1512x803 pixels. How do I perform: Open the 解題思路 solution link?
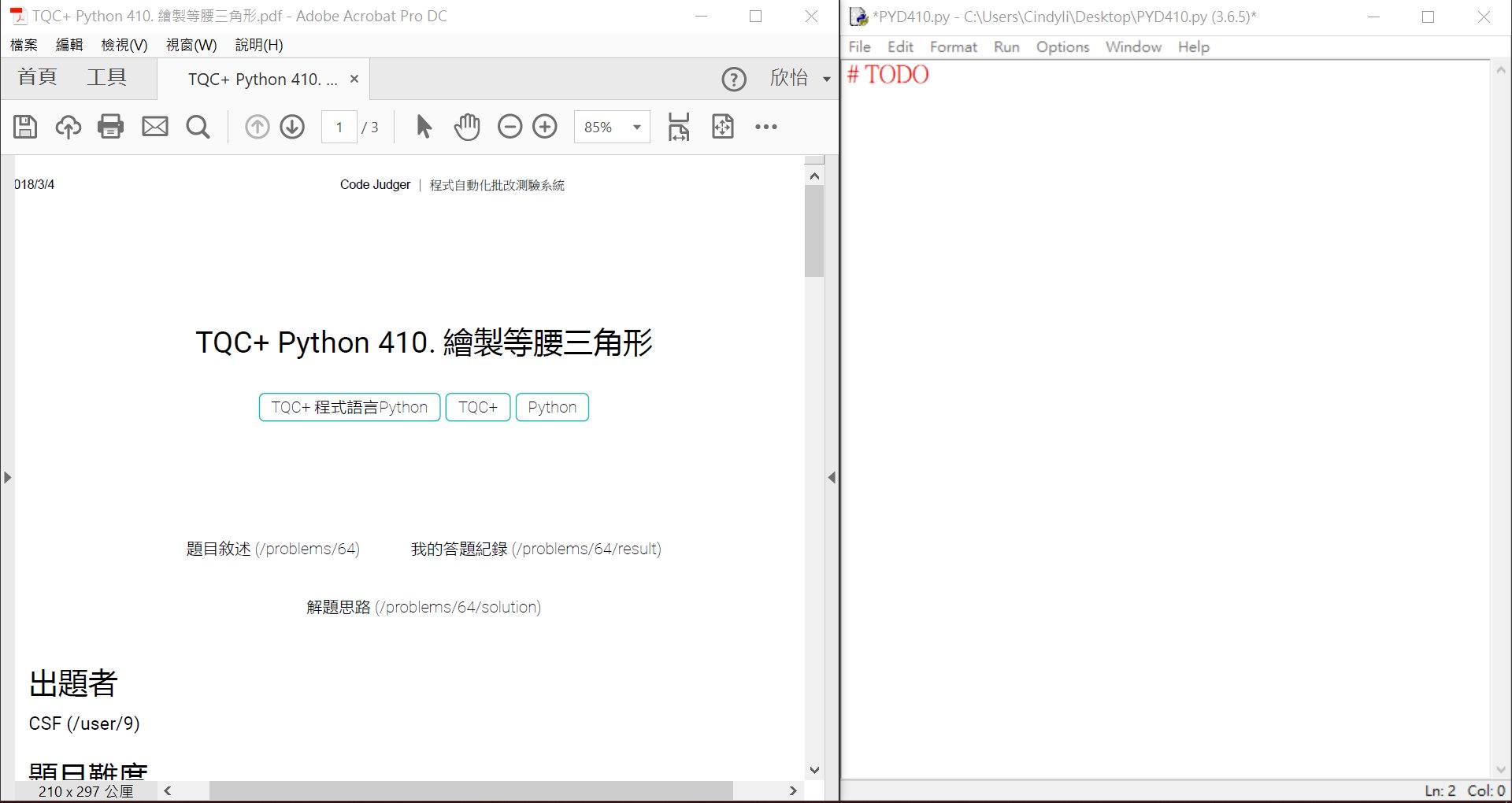click(424, 607)
